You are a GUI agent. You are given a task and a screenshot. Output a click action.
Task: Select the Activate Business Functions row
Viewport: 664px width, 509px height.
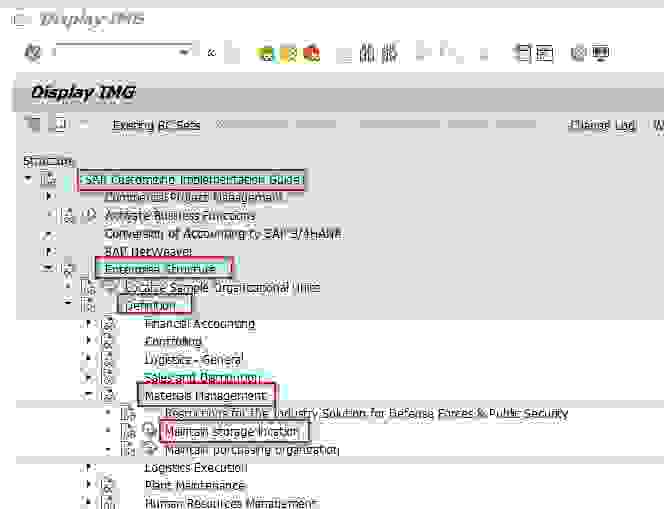[180, 216]
